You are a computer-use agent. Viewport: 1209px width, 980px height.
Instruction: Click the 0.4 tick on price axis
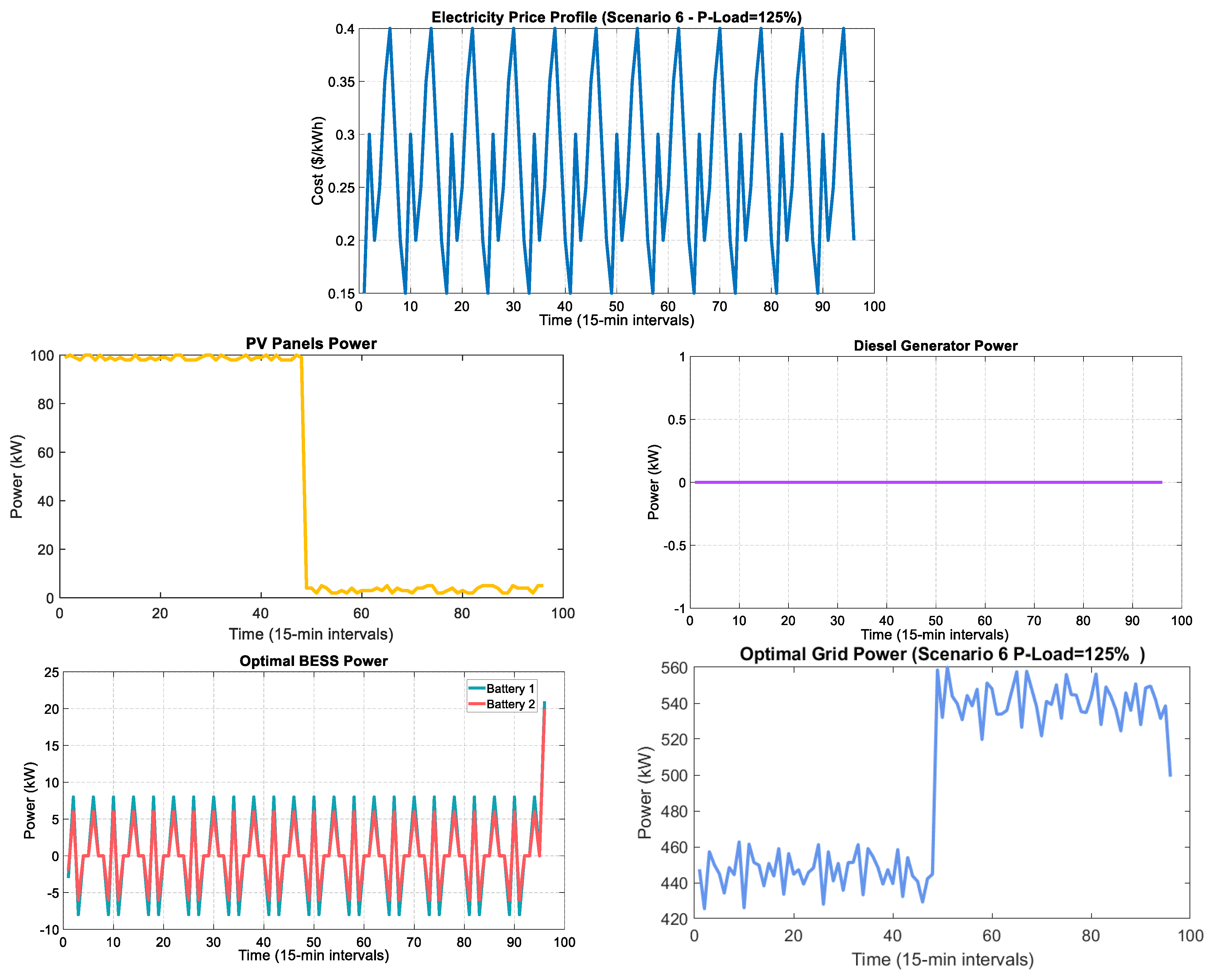(x=345, y=29)
